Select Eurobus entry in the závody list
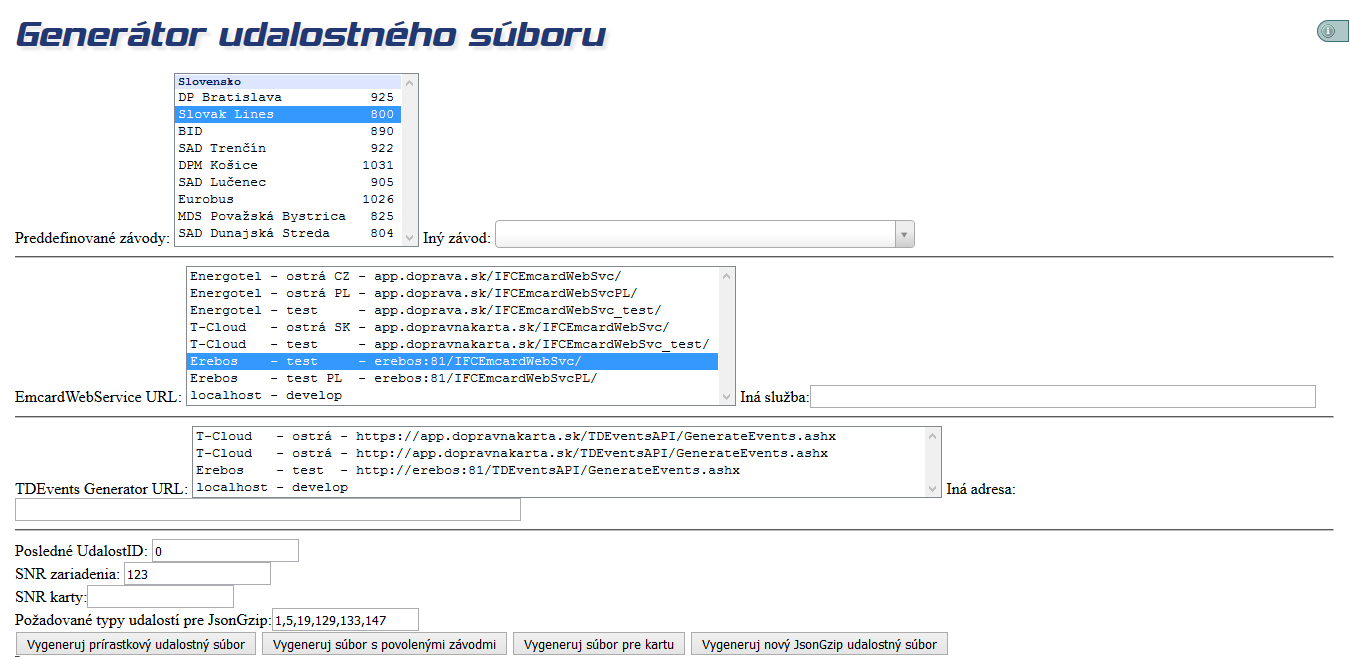 coord(286,199)
